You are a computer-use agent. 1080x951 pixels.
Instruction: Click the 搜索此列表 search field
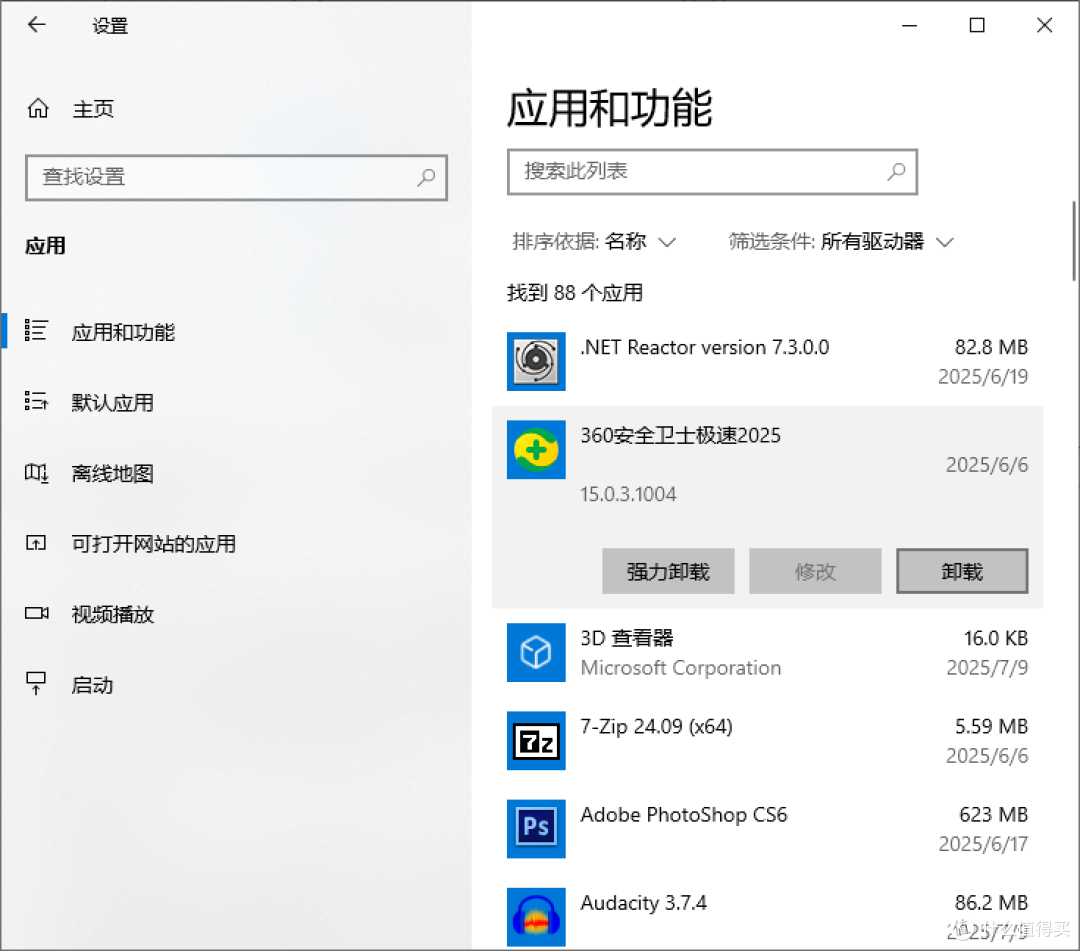tap(712, 171)
